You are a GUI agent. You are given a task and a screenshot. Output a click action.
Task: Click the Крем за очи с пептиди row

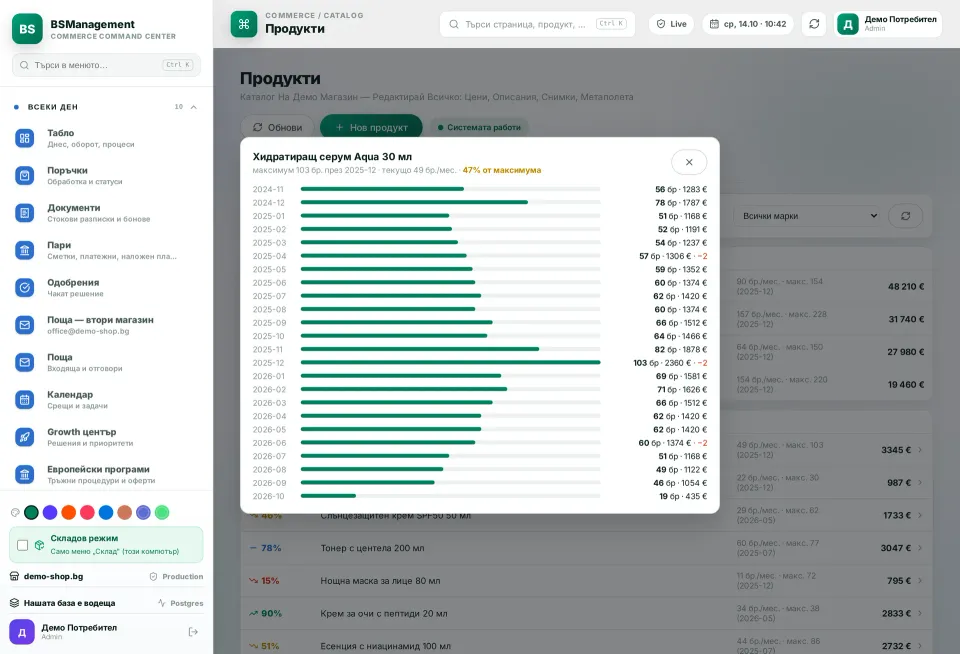[x=586, y=614]
